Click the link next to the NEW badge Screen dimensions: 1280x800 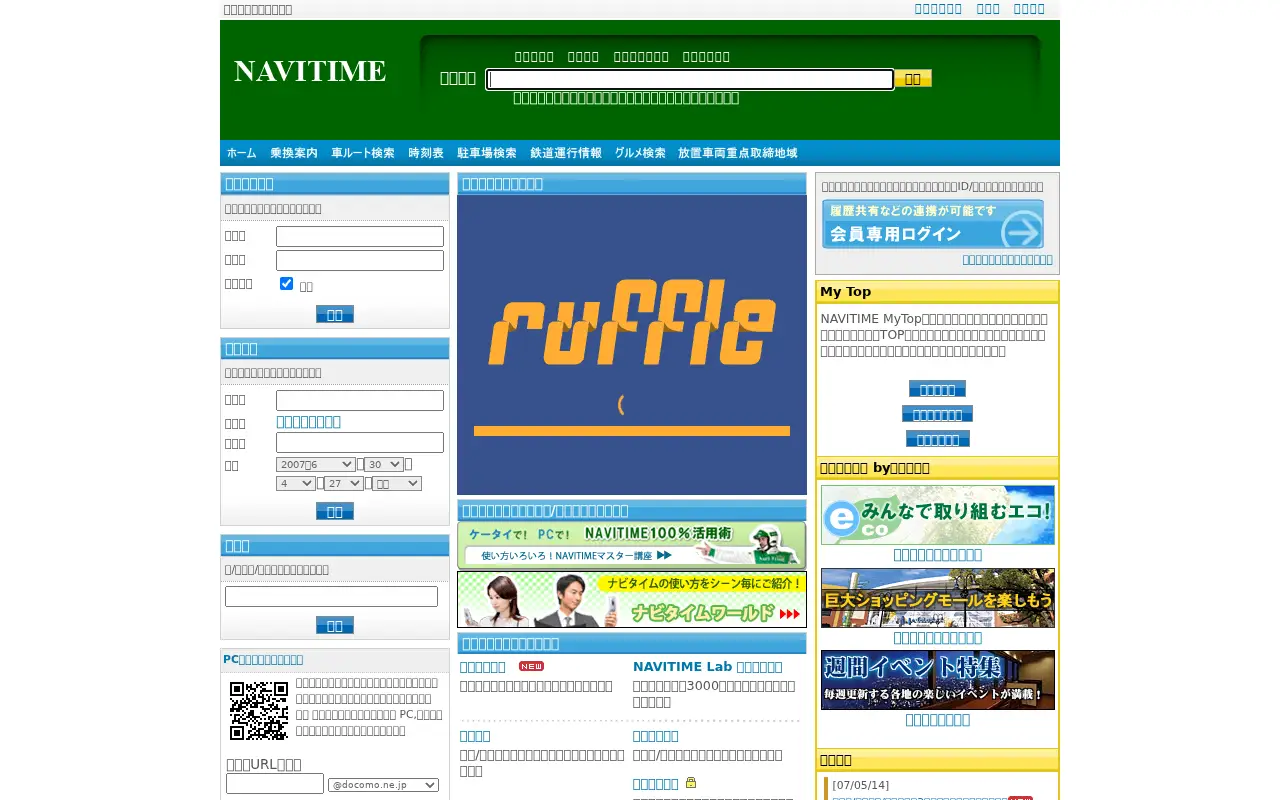pos(482,666)
